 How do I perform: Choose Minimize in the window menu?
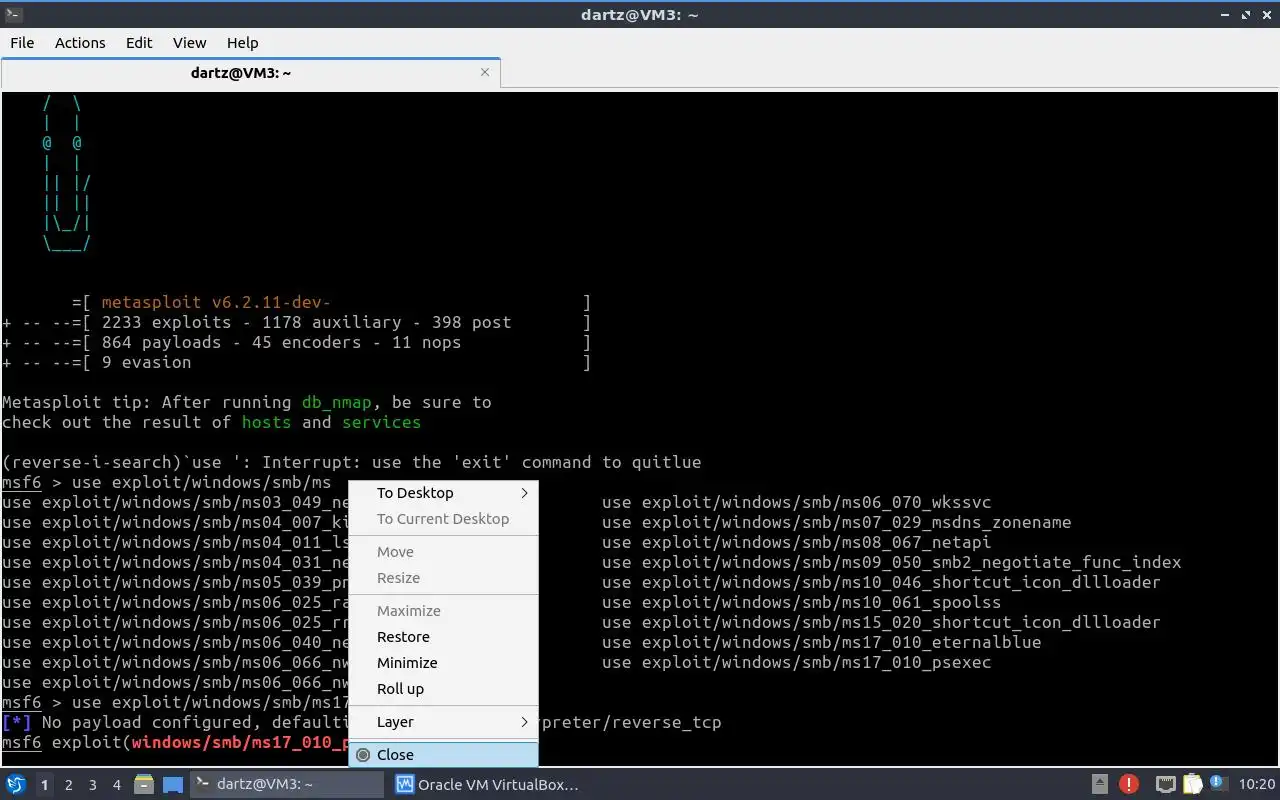[443, 663]
